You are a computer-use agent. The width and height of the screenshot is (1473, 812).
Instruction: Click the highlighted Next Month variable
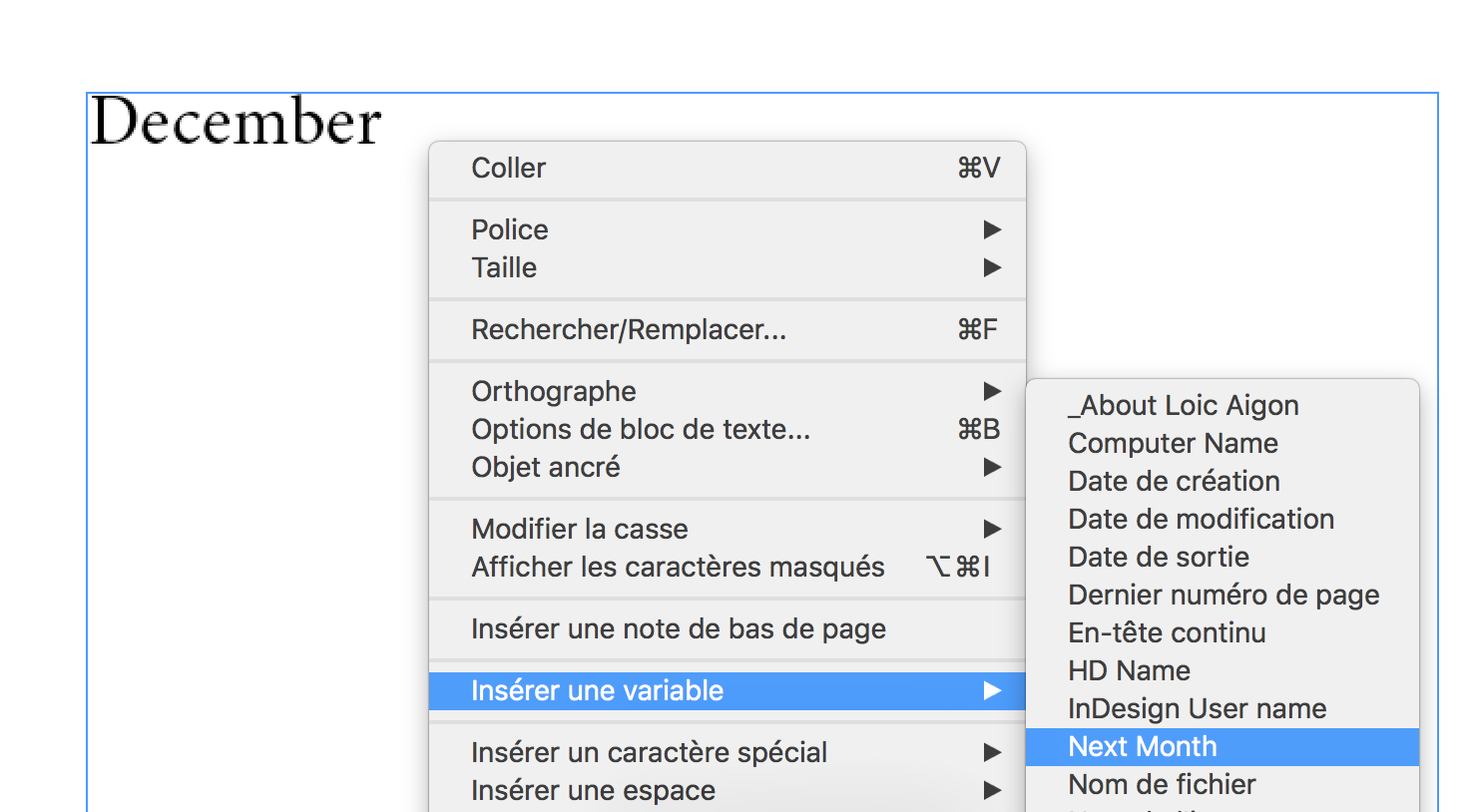[x=1143, y=746]
